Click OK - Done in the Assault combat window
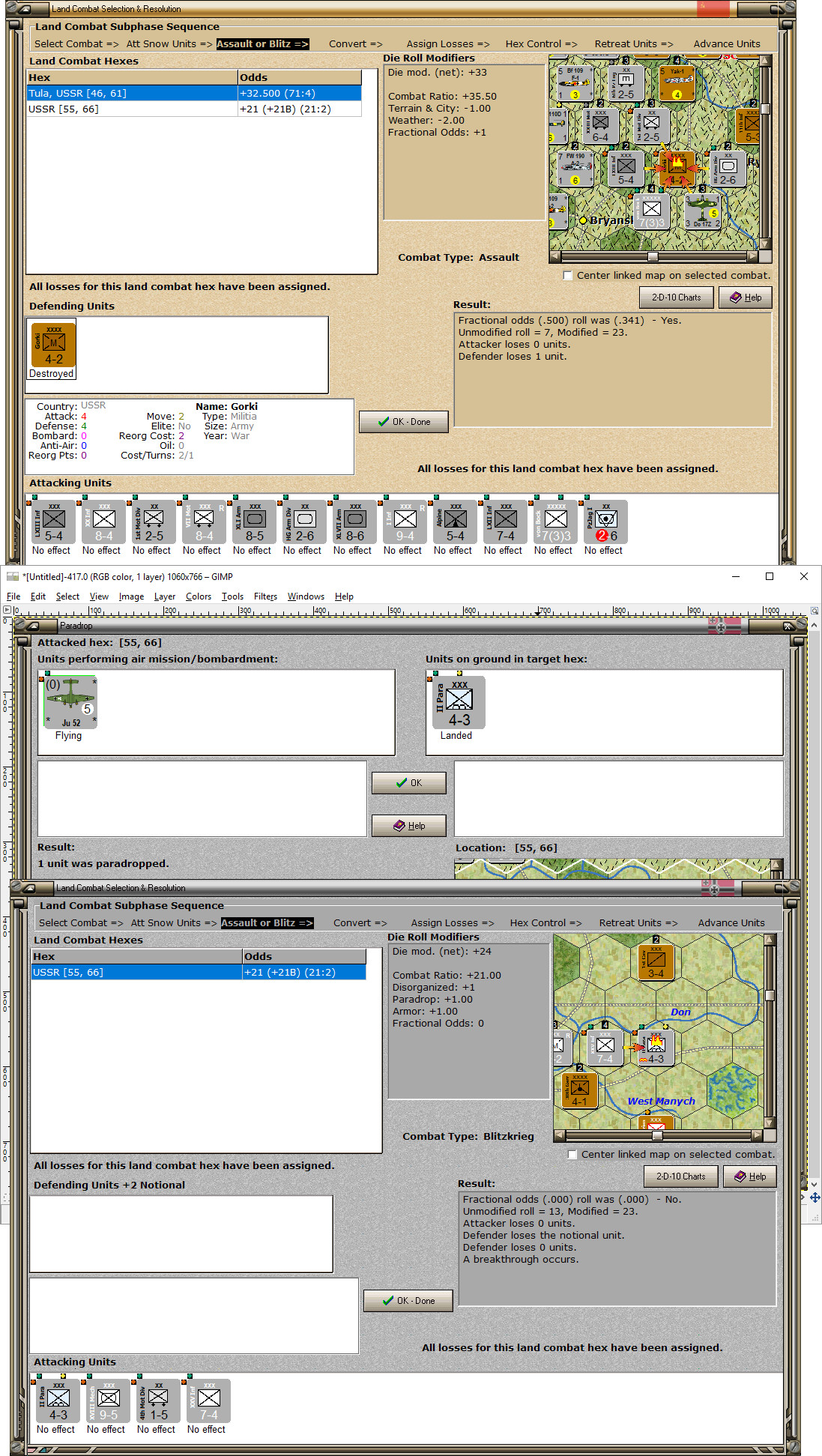 click(x=404, y=422)
